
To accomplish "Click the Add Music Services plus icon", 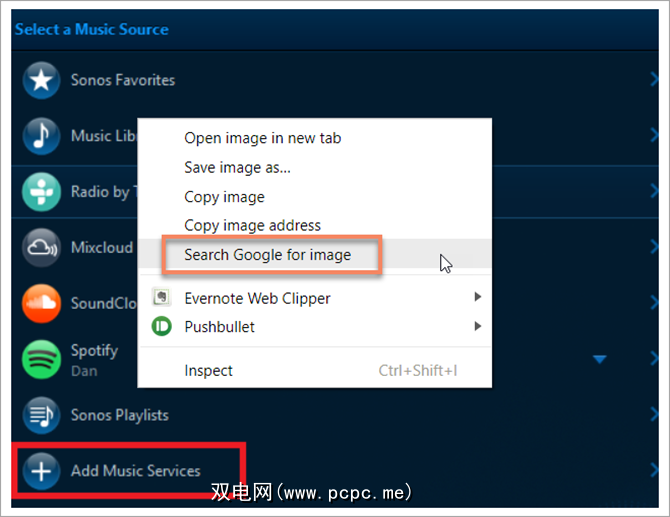I will point(41,471).
